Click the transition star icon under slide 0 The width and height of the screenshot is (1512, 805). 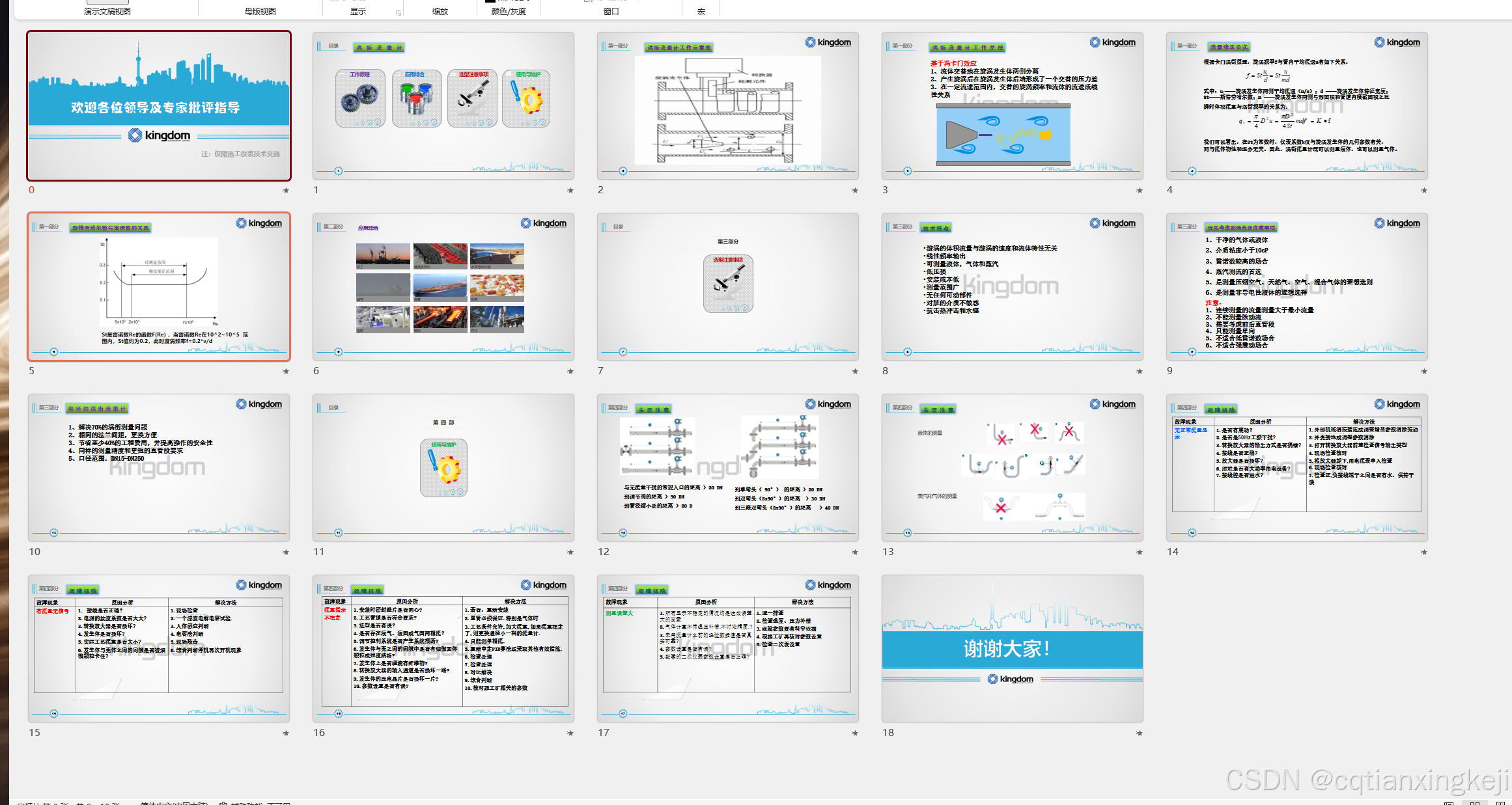tap(286, 190)
